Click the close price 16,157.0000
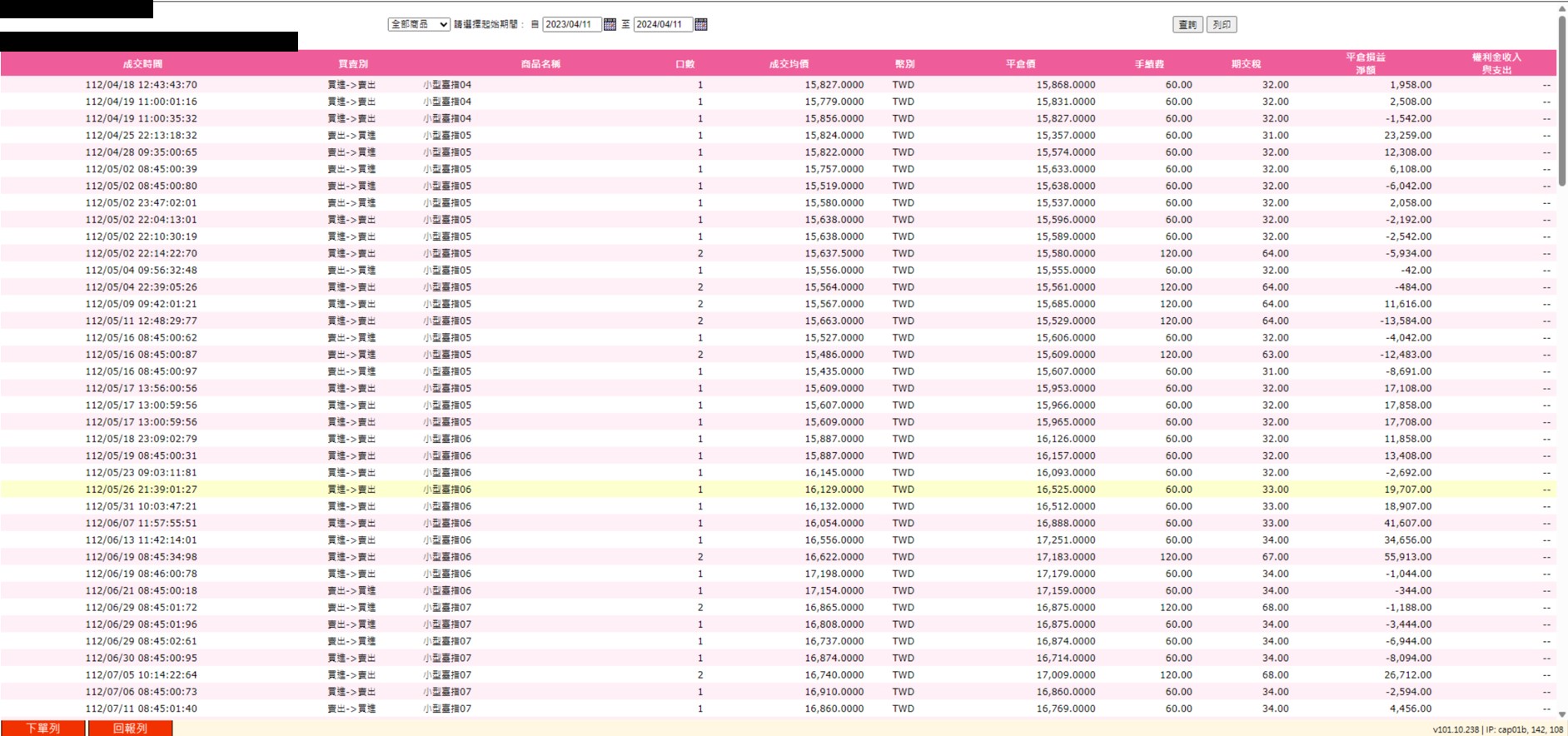The height and width of the screenshot is (736, 1568). point(1066,455)
